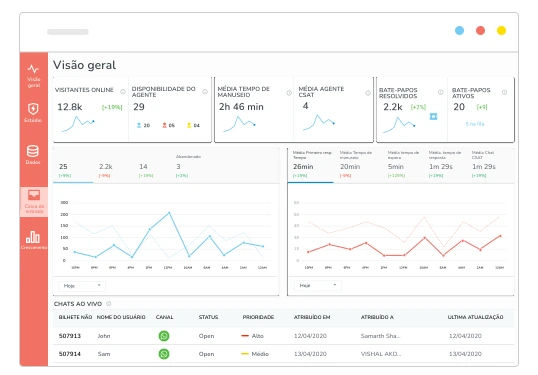Viewport: 538px width, 375px height.
Task: Click WhatsApp channel icon for John
Action: (x=164, y=336)
